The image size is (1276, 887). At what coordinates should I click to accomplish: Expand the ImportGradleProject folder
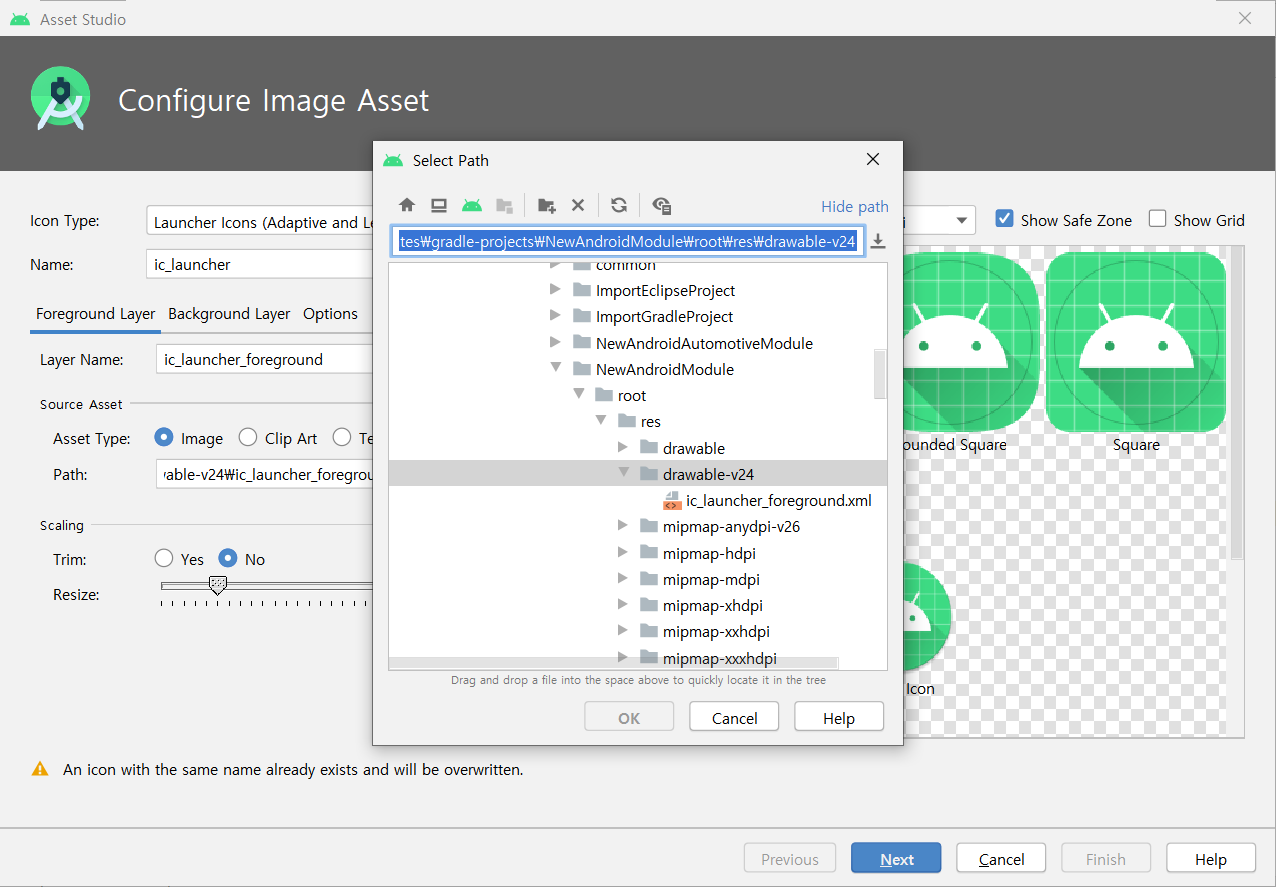[556, 316]
